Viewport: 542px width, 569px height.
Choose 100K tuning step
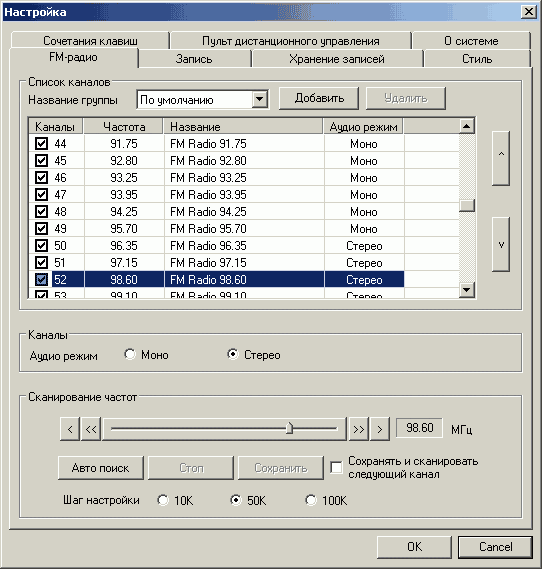311,500
